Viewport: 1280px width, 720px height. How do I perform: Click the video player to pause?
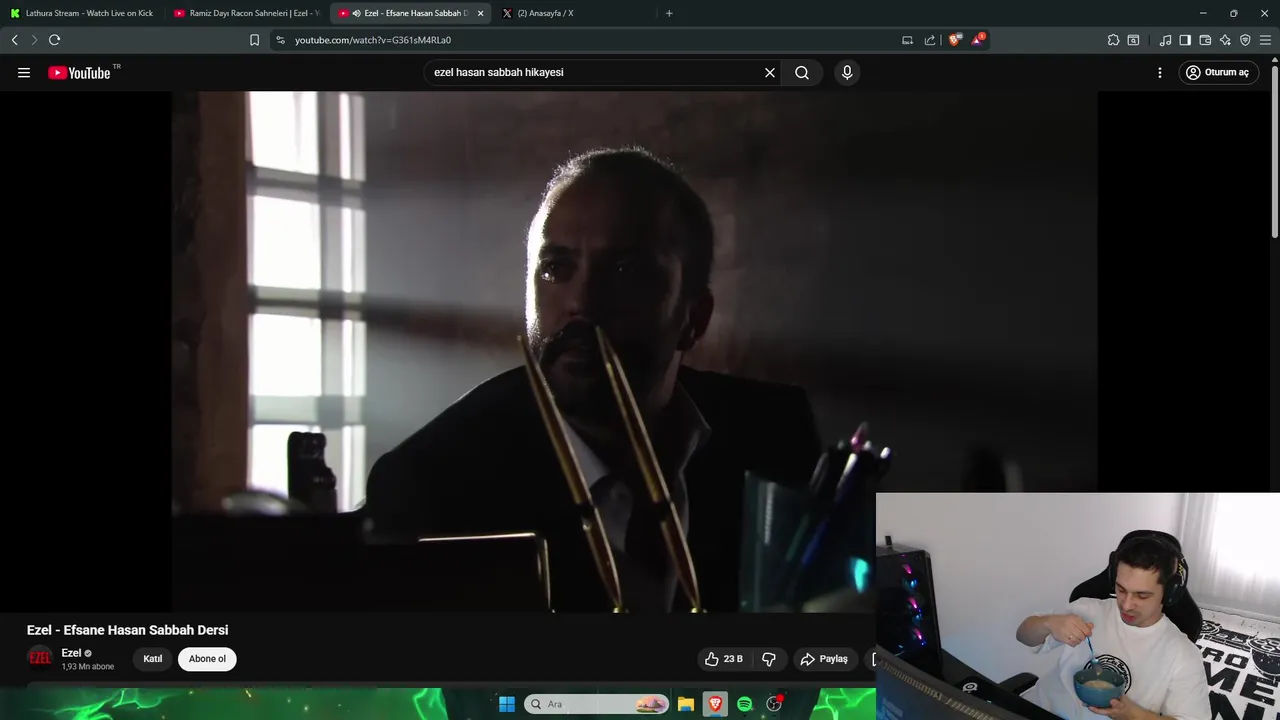coord(634,350)
